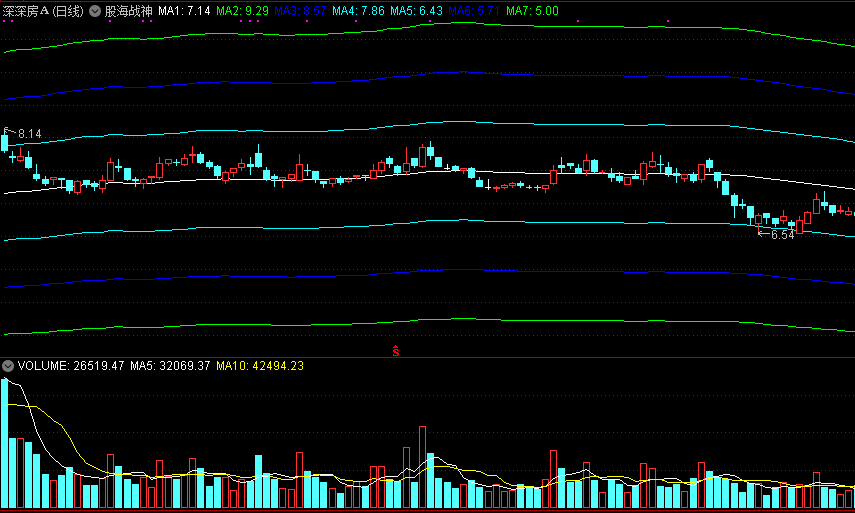Select the 股海战神 indicator name
This screenshot has width=855, height=513.
click(x=129, y=11)
